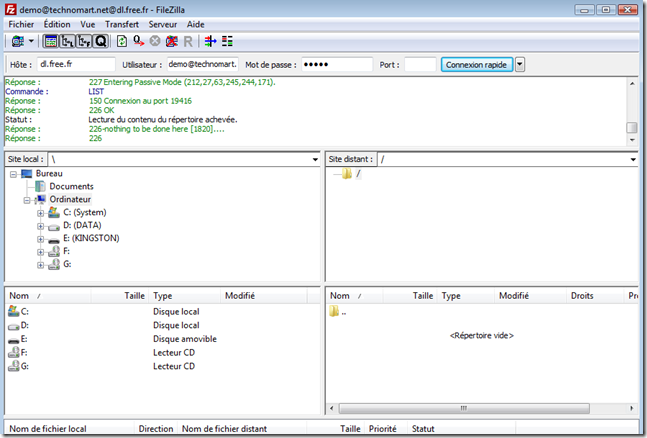
Task: Select the E: removable disk icon in list
Action: pyautogui.click(x=14, y=340)
